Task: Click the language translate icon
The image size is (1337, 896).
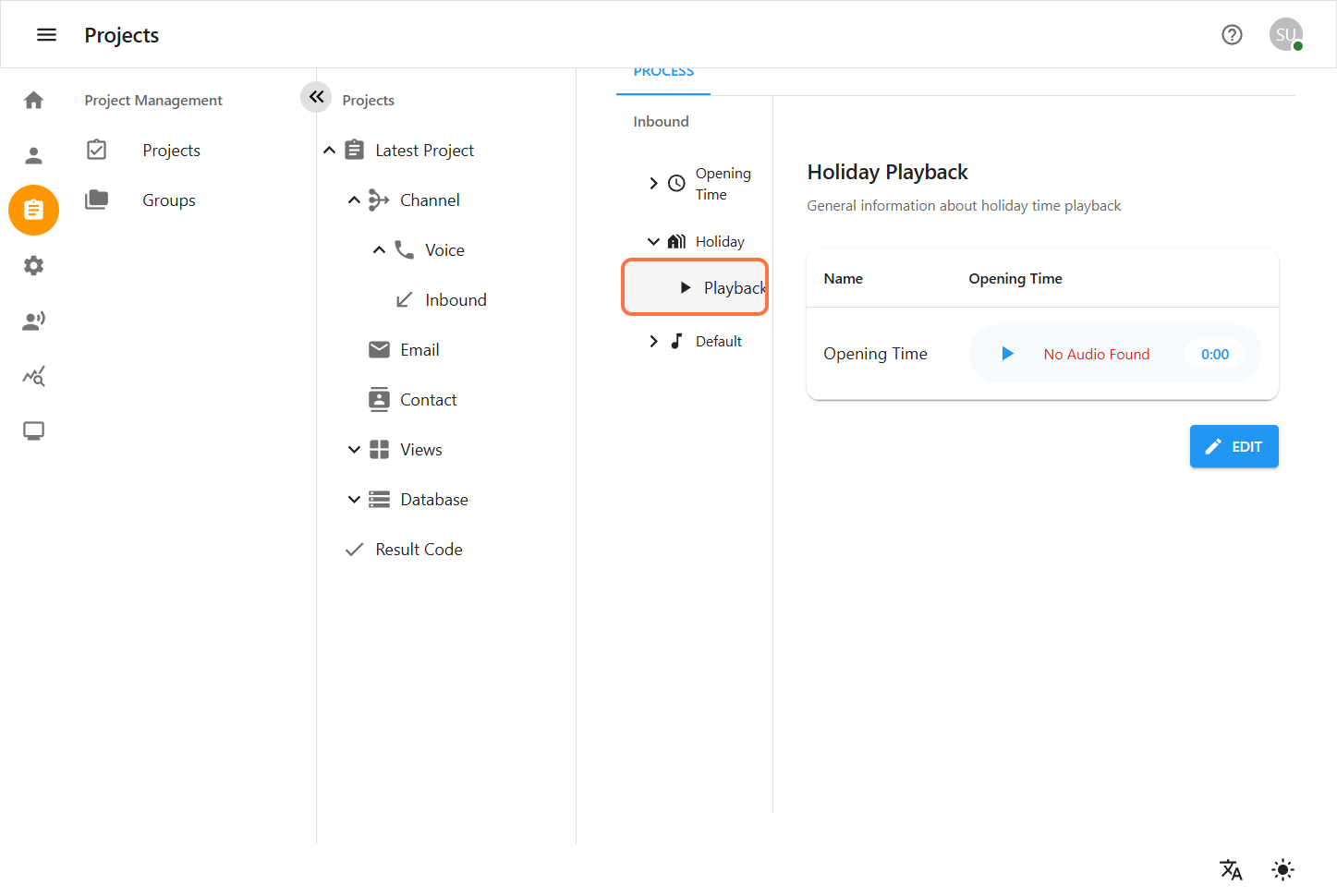Action: click(x=1230, y=869)
